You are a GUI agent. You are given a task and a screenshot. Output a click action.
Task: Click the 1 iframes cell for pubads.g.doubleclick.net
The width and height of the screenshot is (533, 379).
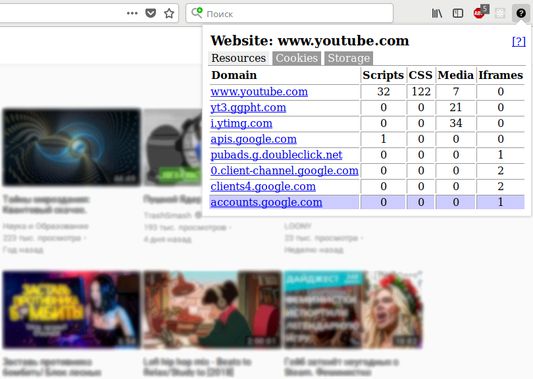point(500,155)
